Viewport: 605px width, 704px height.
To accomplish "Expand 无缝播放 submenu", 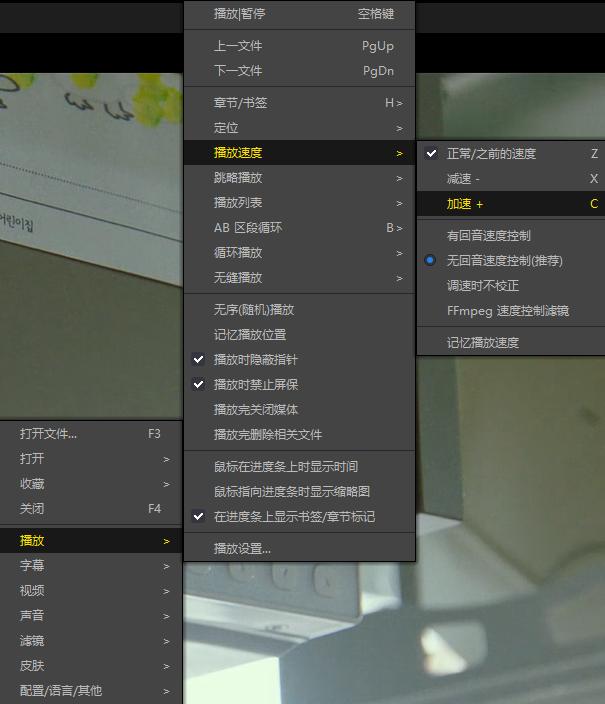I will point(299,278).
